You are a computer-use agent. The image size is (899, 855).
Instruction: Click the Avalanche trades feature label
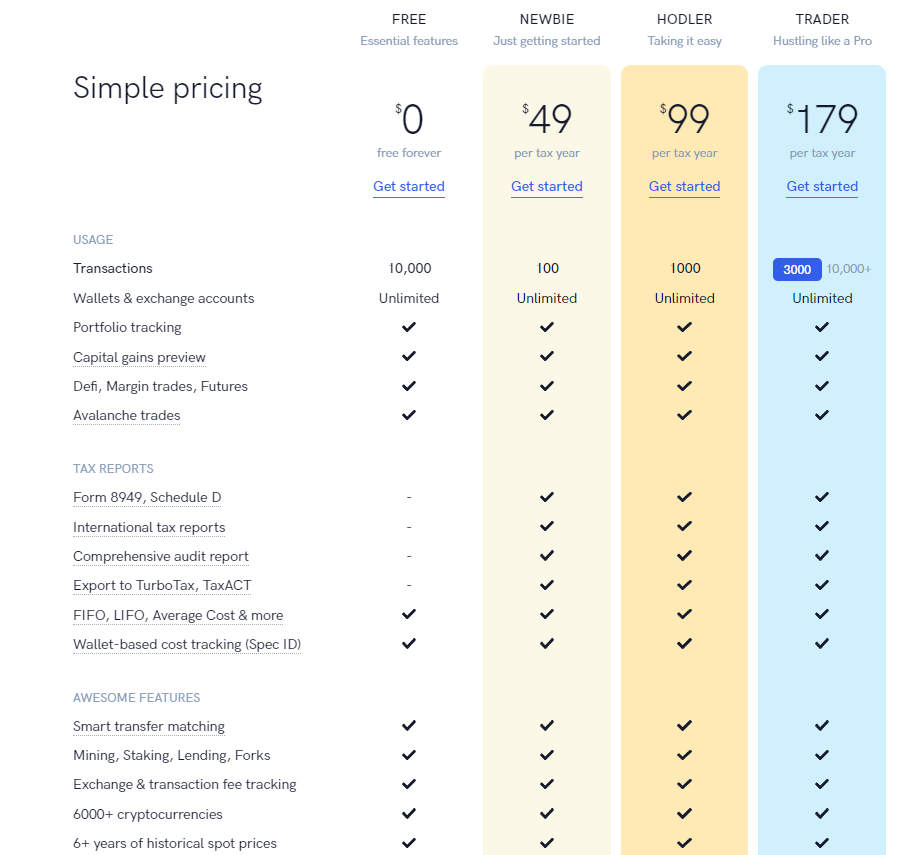127,415
